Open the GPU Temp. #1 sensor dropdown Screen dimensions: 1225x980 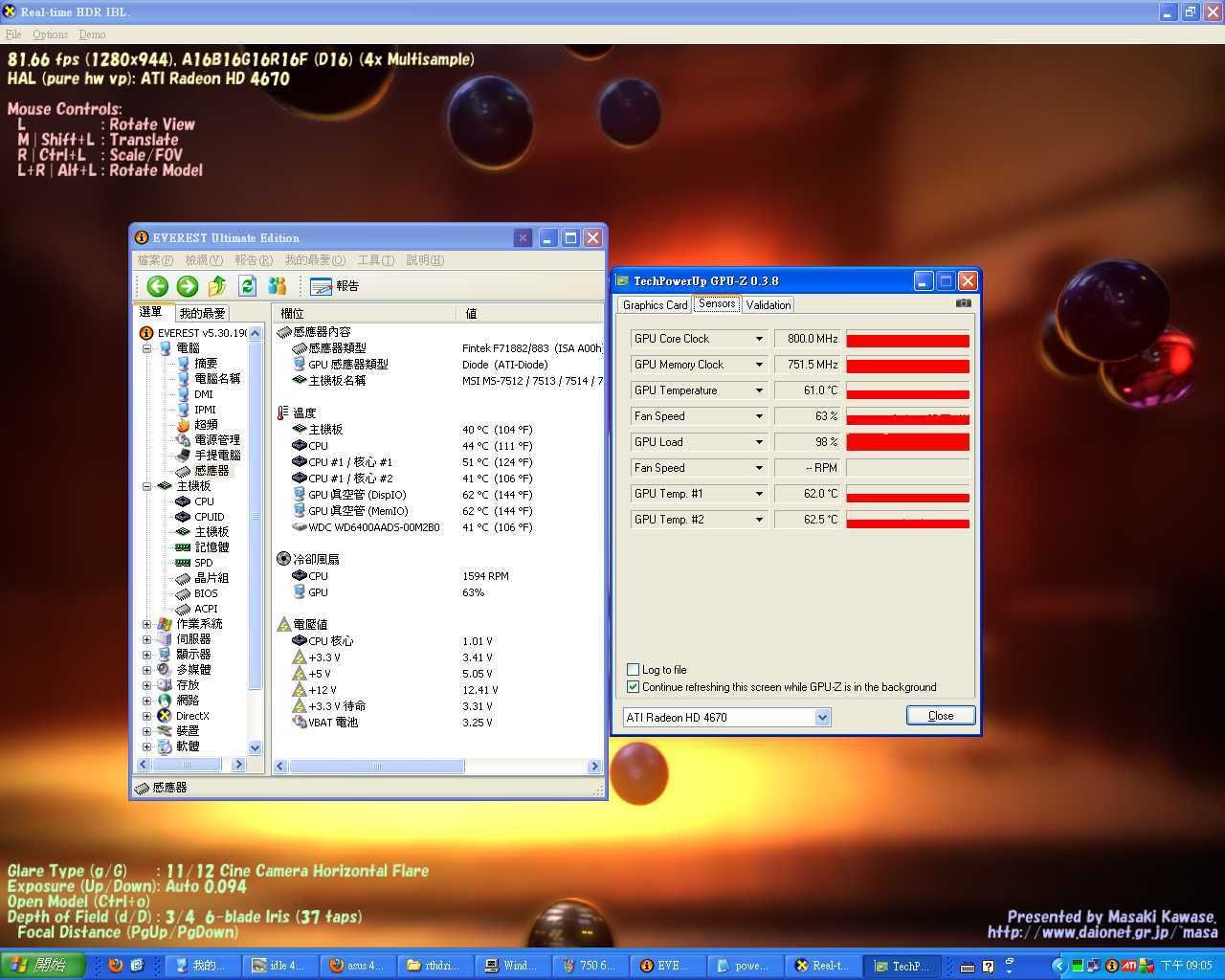click(x=759, y=494)
